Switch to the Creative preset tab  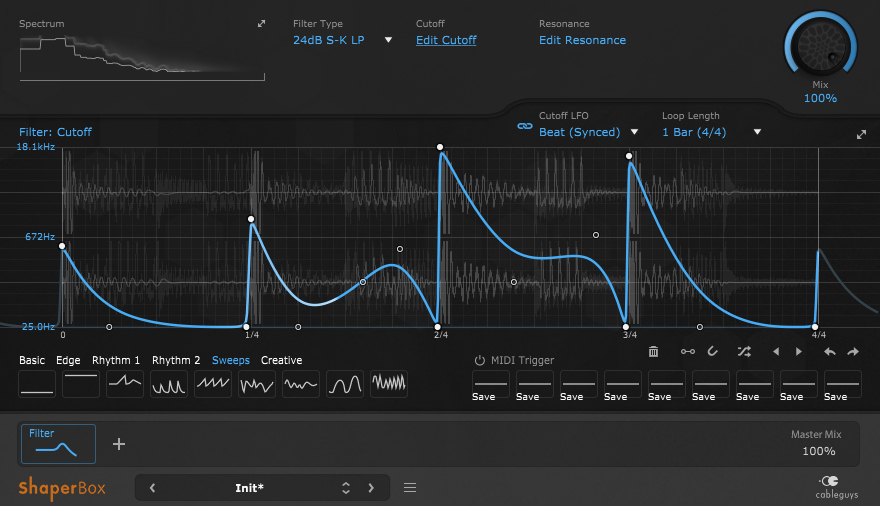(281, 360)
